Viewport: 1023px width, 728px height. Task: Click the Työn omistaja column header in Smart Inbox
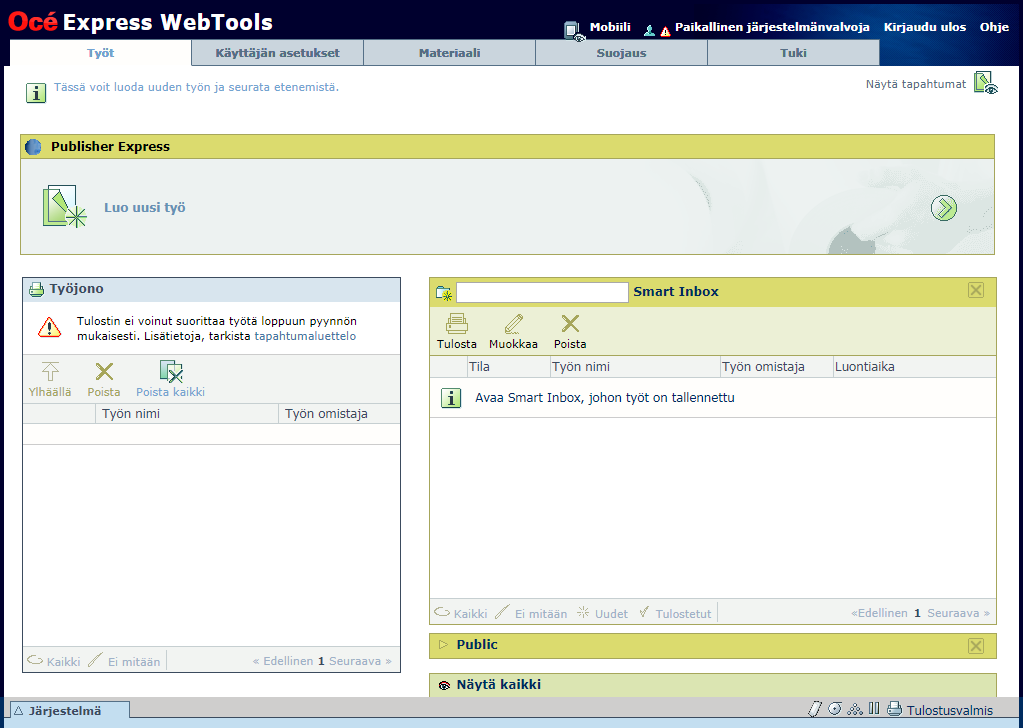pos(776,367)
